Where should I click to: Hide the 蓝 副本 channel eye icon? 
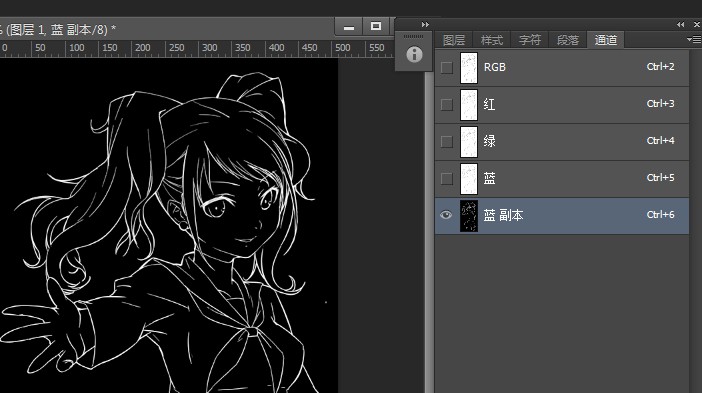click(446, 215)
